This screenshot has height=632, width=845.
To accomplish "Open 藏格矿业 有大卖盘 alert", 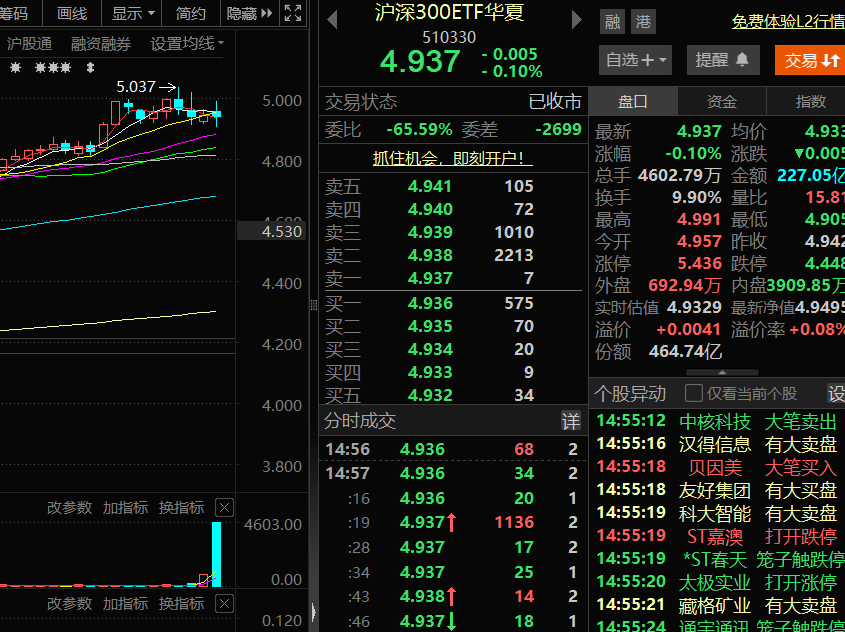I will 719,605.
